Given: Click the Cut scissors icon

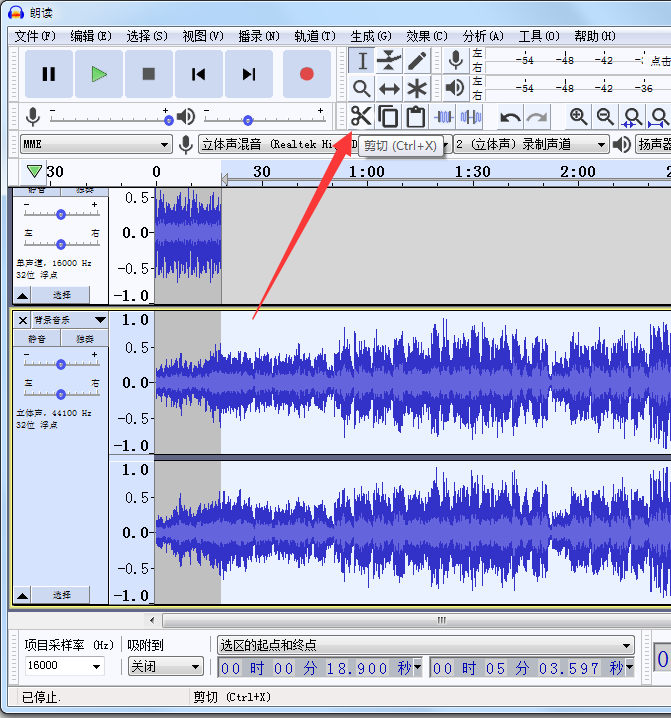Looking at the screenshot, I should (x=361, y=116).
